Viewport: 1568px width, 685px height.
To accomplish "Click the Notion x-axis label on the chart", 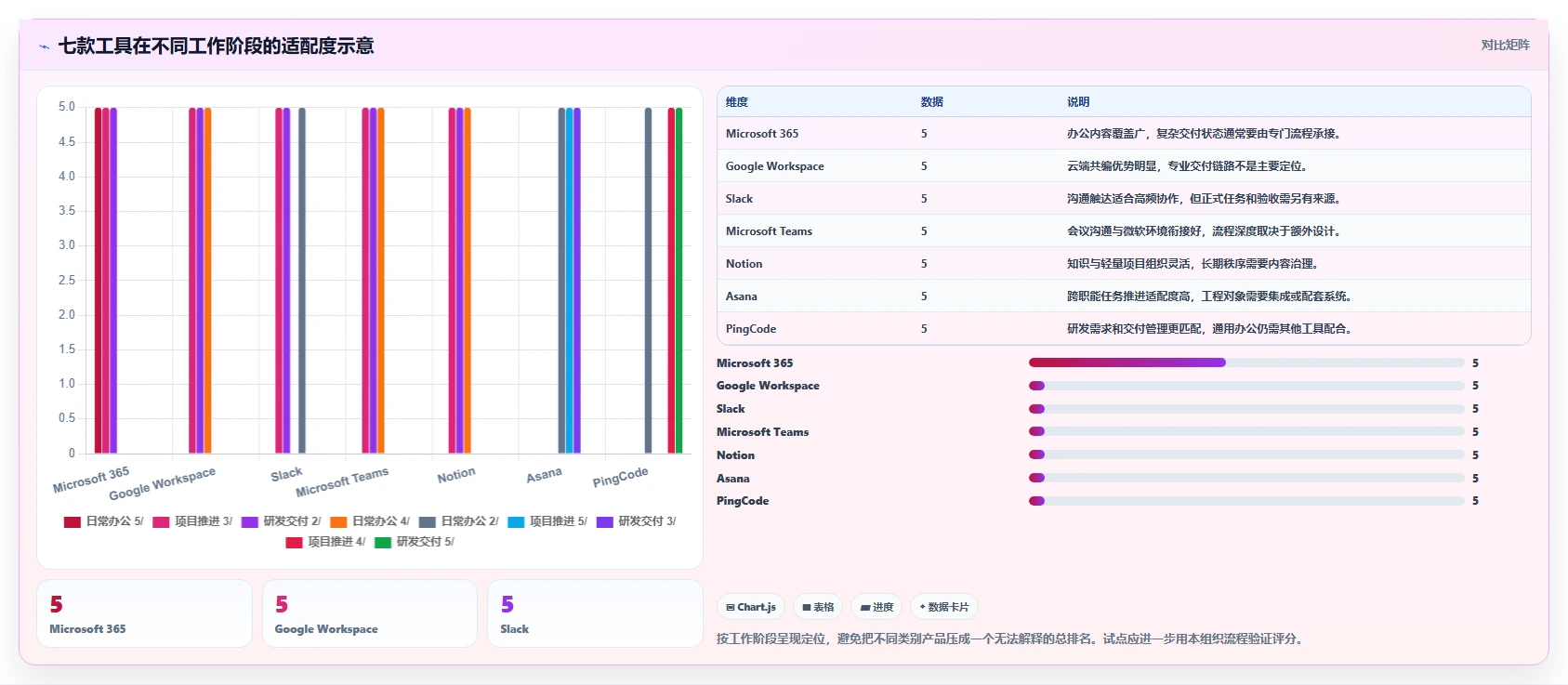I will click(456, 475).
